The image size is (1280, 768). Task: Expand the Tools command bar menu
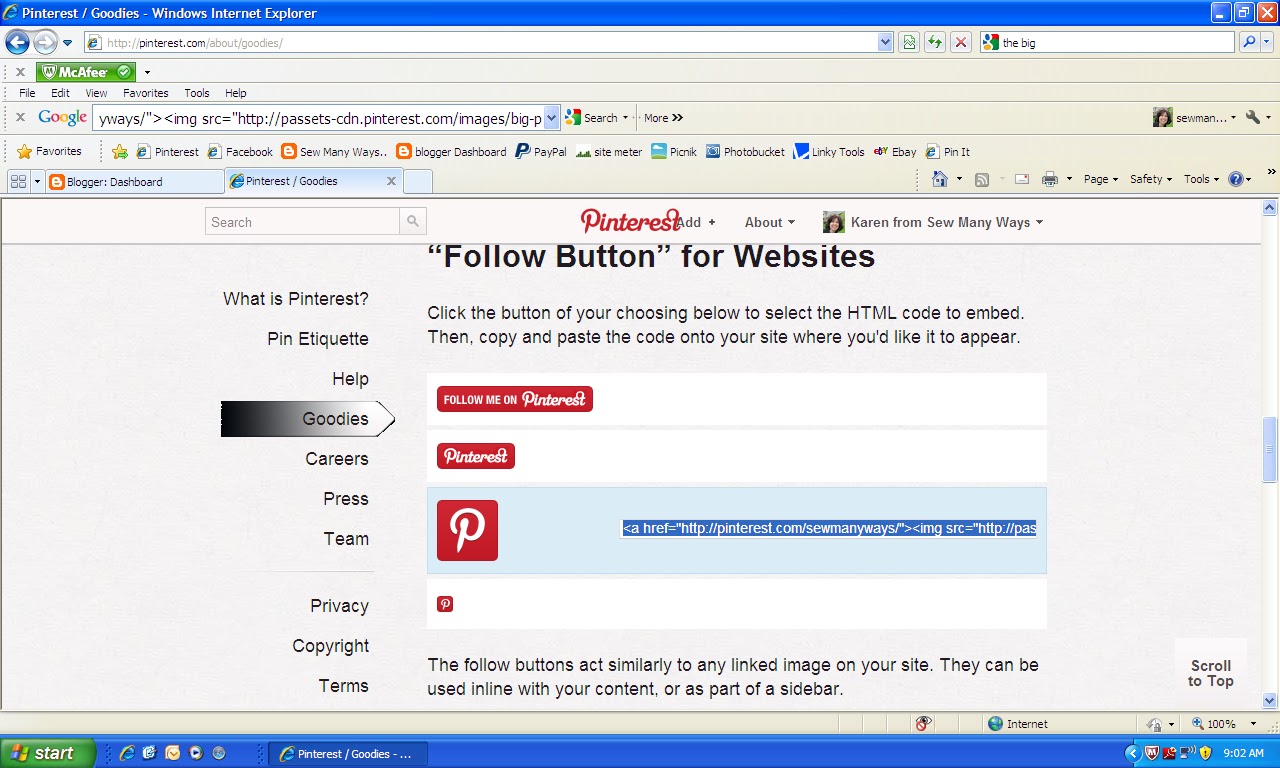[x=1201, y=179]
